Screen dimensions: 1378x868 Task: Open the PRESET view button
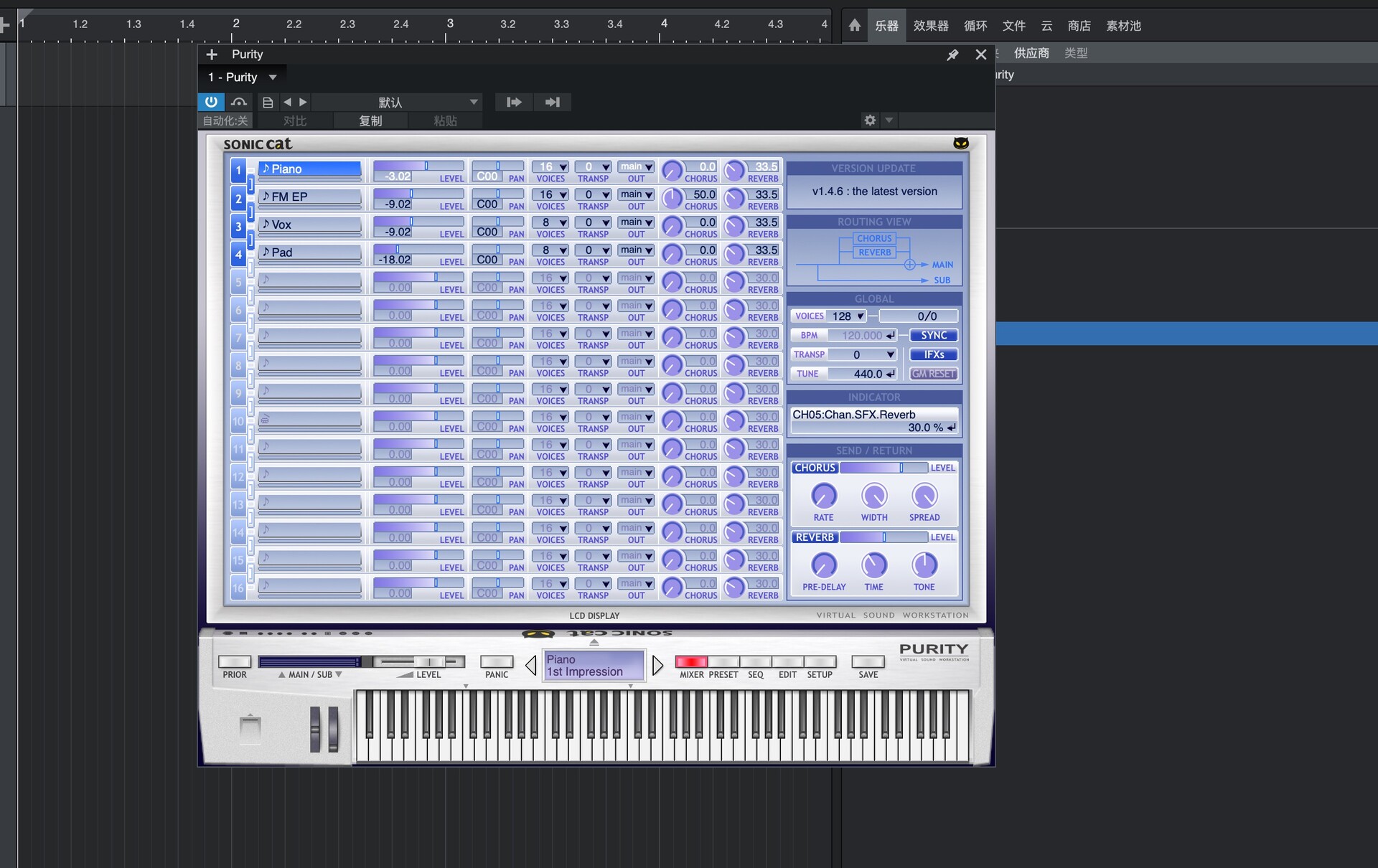coord(723,661)
